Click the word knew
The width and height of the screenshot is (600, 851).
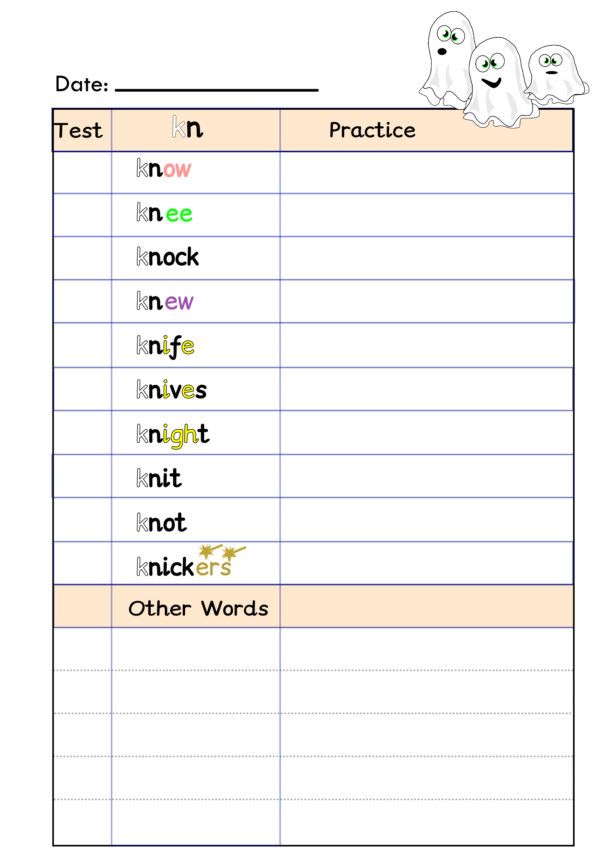pyautogui.click(x=164, y=300)
